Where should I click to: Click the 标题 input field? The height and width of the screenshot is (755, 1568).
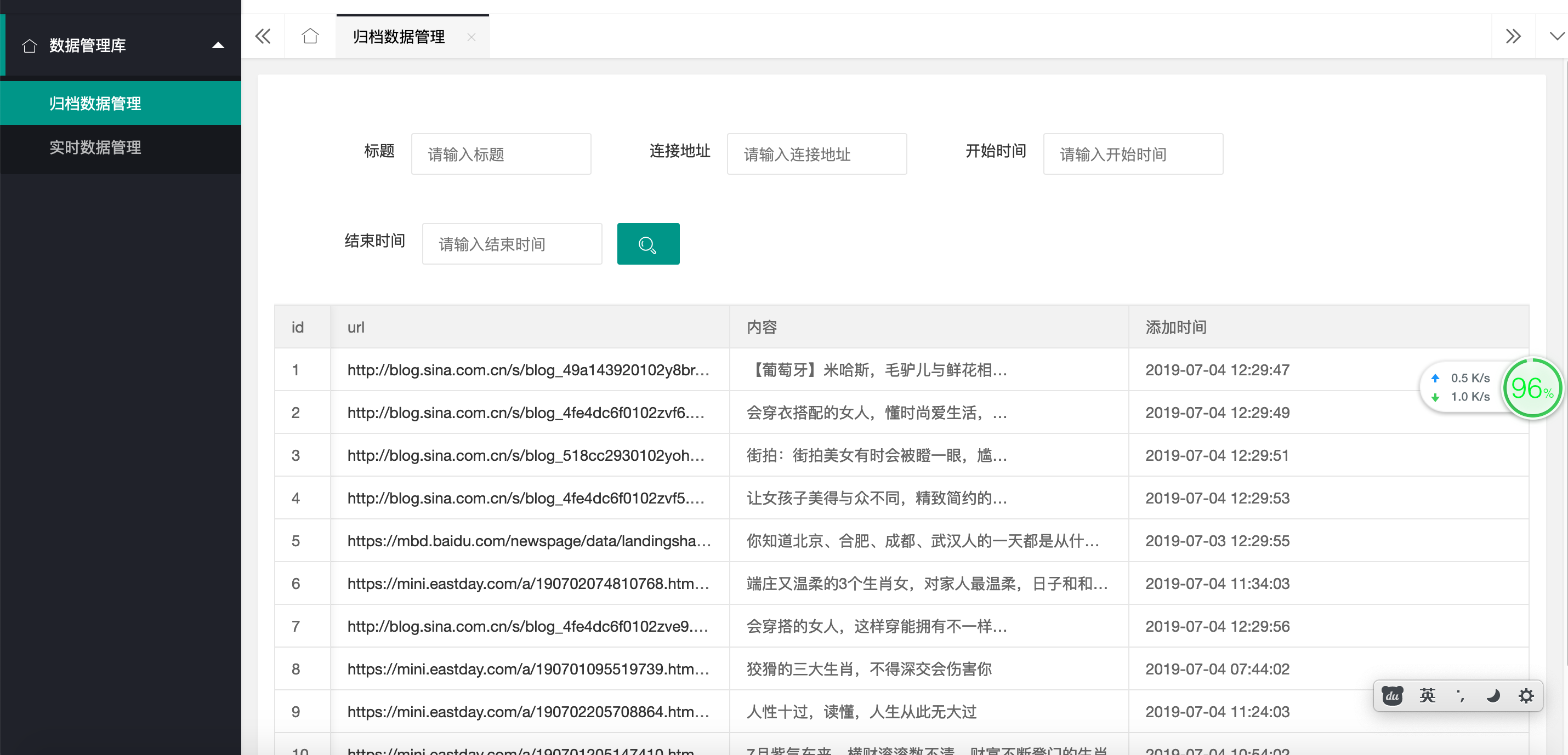pos(501,155)
